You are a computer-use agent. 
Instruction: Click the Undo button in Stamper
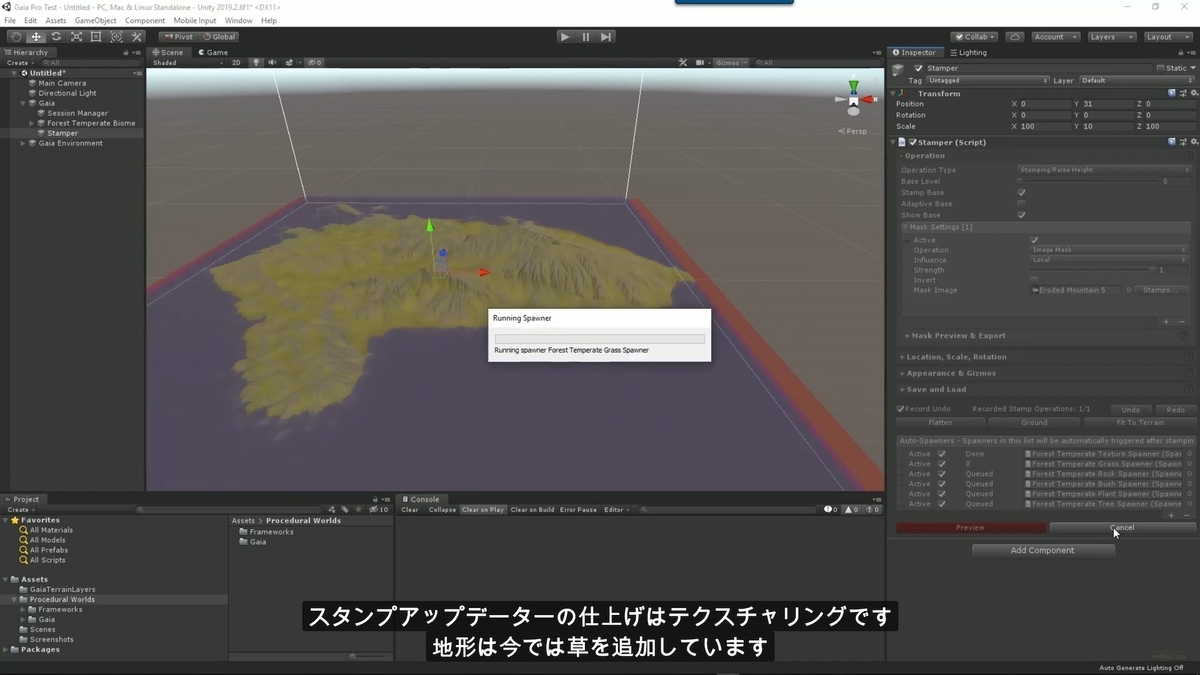(1131, 409)
